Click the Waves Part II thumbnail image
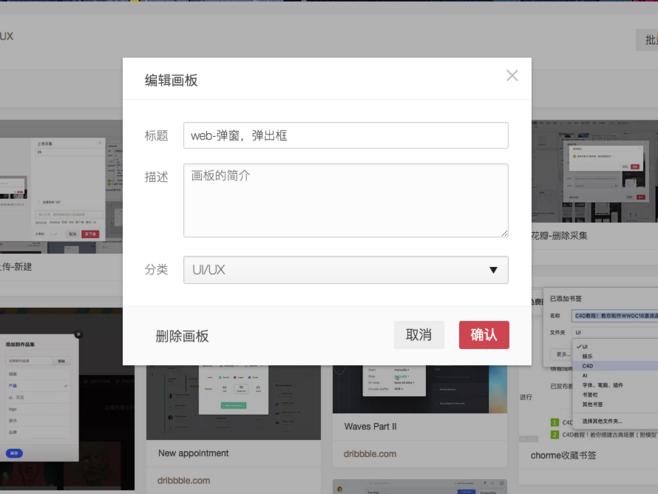658x494 pixels. [x=420, y=389]
